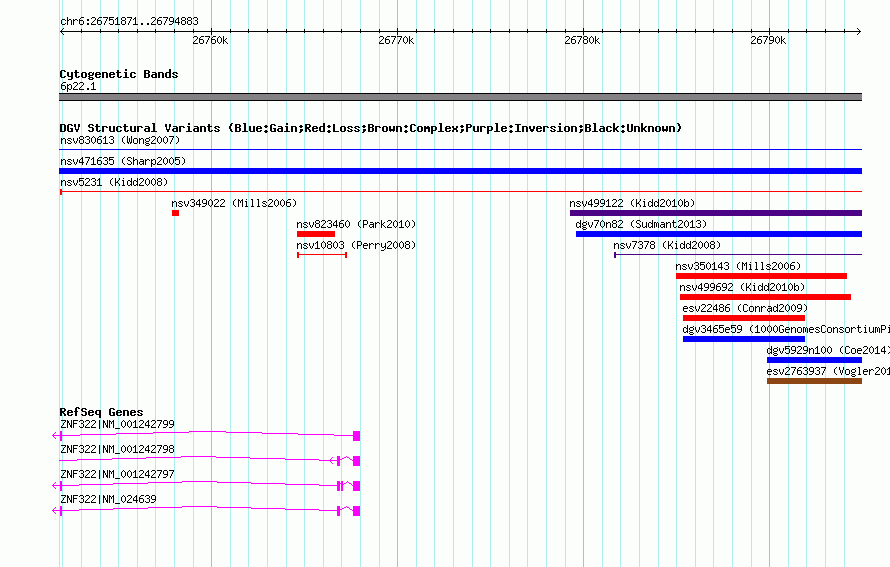Open ZNF322|NM_001242799 transcript label
This screenshot has height=567, width=890.
pos(117,424)
